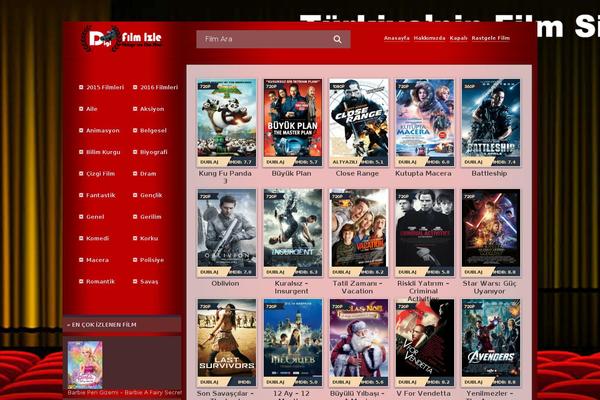This screenshot has height=400, width=600.
Task: Click the Star Wars: Güç Uyanıyor title
Action: click(x=489, y=287)
